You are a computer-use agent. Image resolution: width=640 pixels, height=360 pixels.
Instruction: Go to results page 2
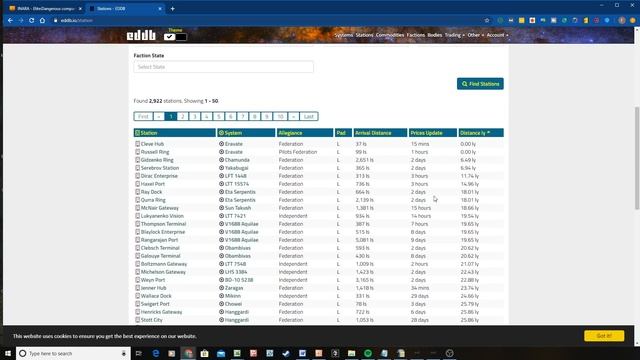coord(182,116)
